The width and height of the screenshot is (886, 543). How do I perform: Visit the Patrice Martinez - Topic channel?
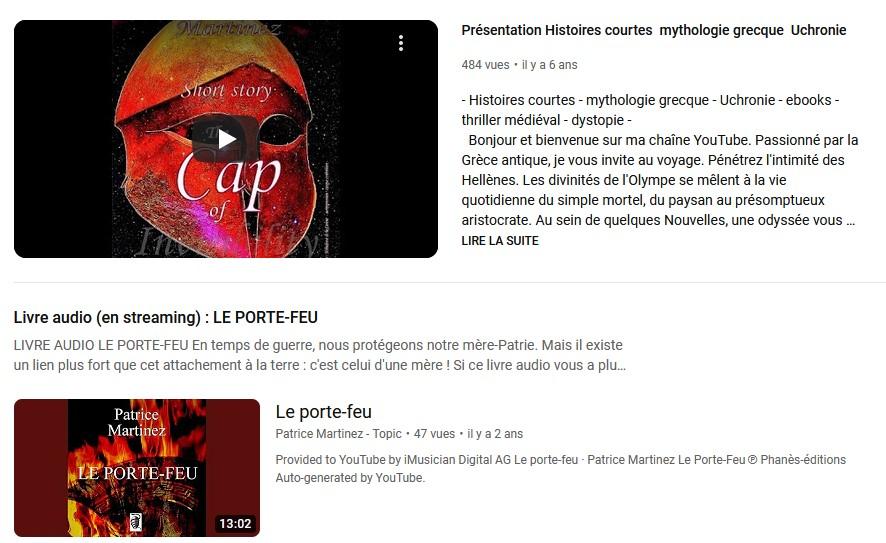[x=338, y=434]
